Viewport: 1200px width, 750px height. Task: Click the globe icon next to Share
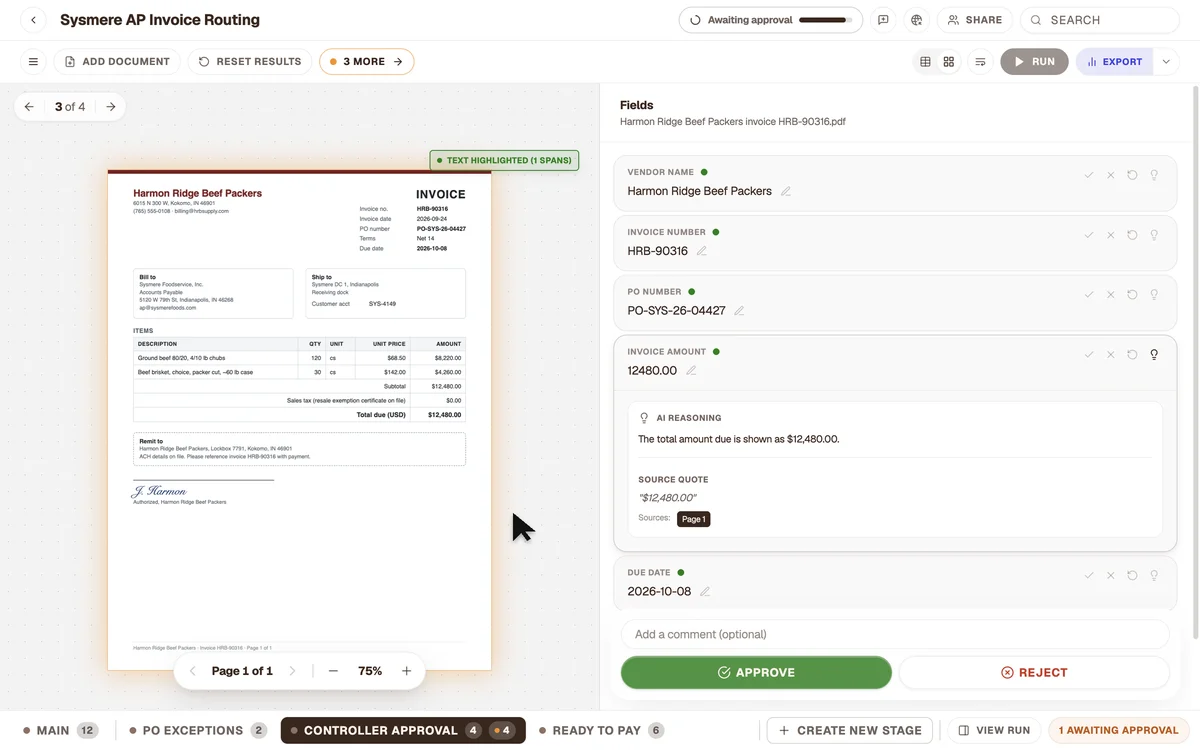click(x=916, y=20)
